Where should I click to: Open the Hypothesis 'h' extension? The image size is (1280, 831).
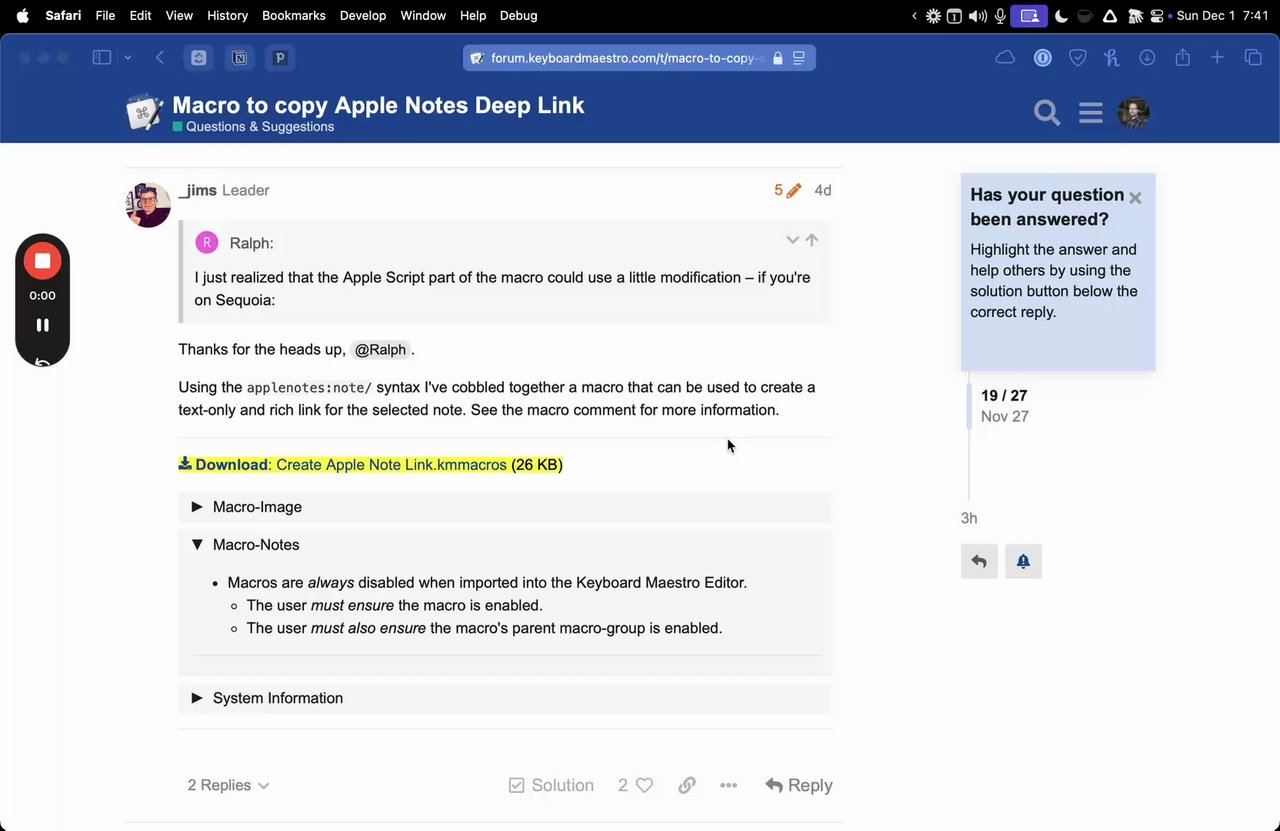point(1111,58)
